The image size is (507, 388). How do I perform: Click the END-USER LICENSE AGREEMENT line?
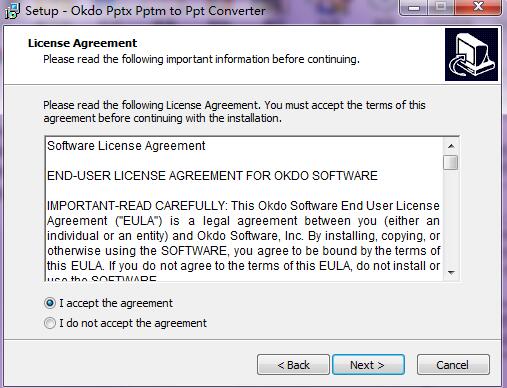pyautogui.click(x=212, y=176)
